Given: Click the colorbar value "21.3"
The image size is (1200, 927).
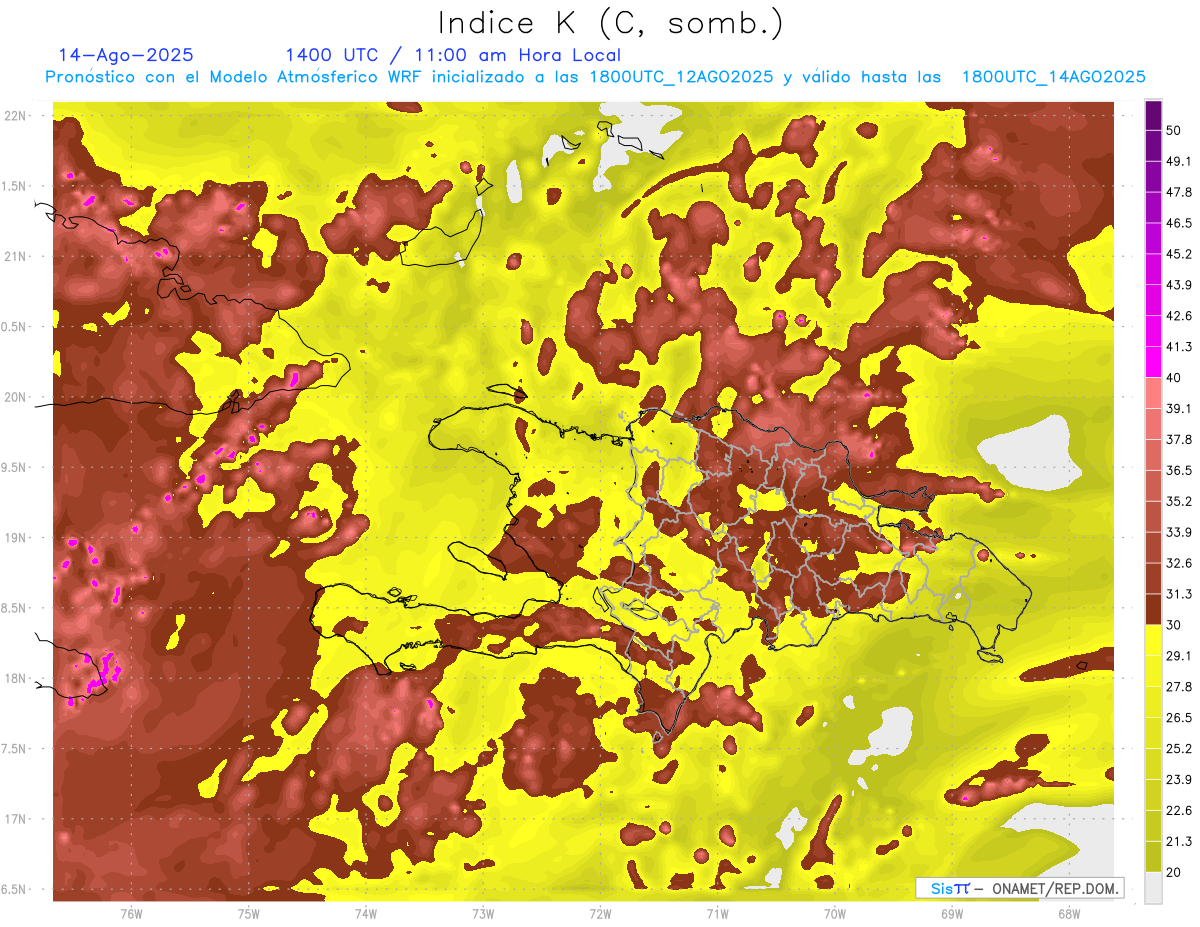Looking at the screenshot, I should [1179, 841].
